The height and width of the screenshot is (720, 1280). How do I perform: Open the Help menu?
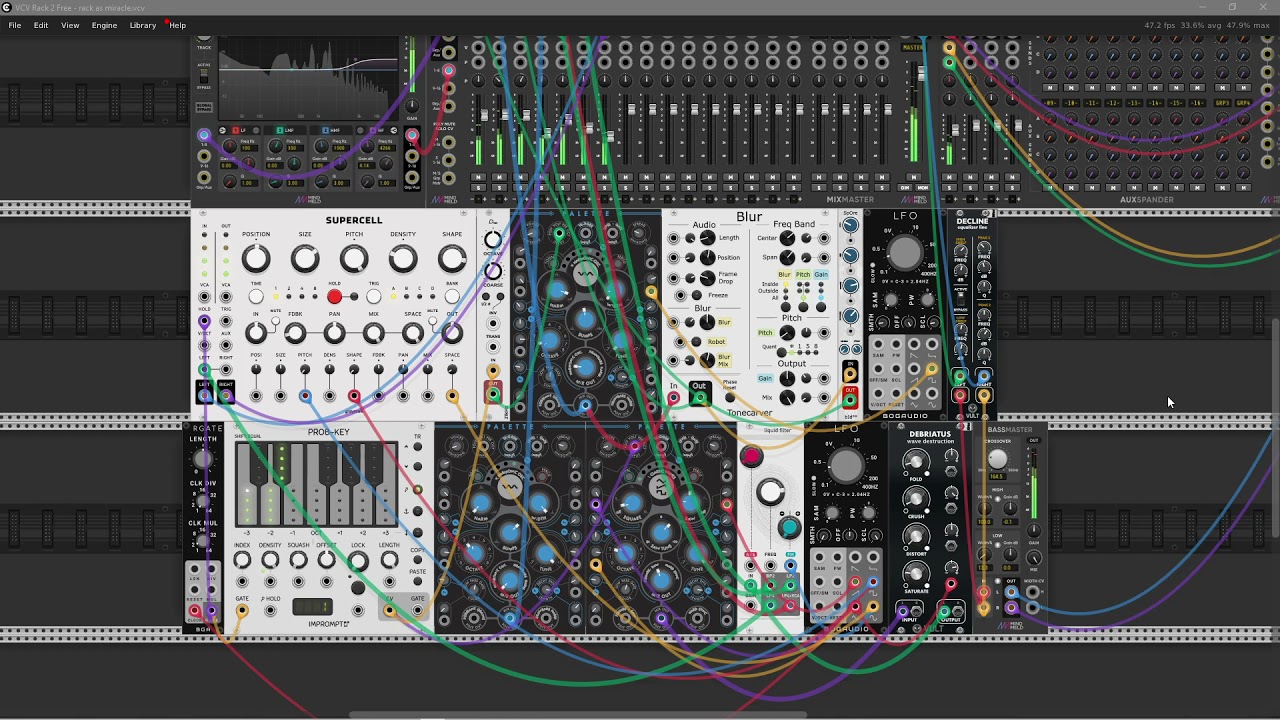177,25
